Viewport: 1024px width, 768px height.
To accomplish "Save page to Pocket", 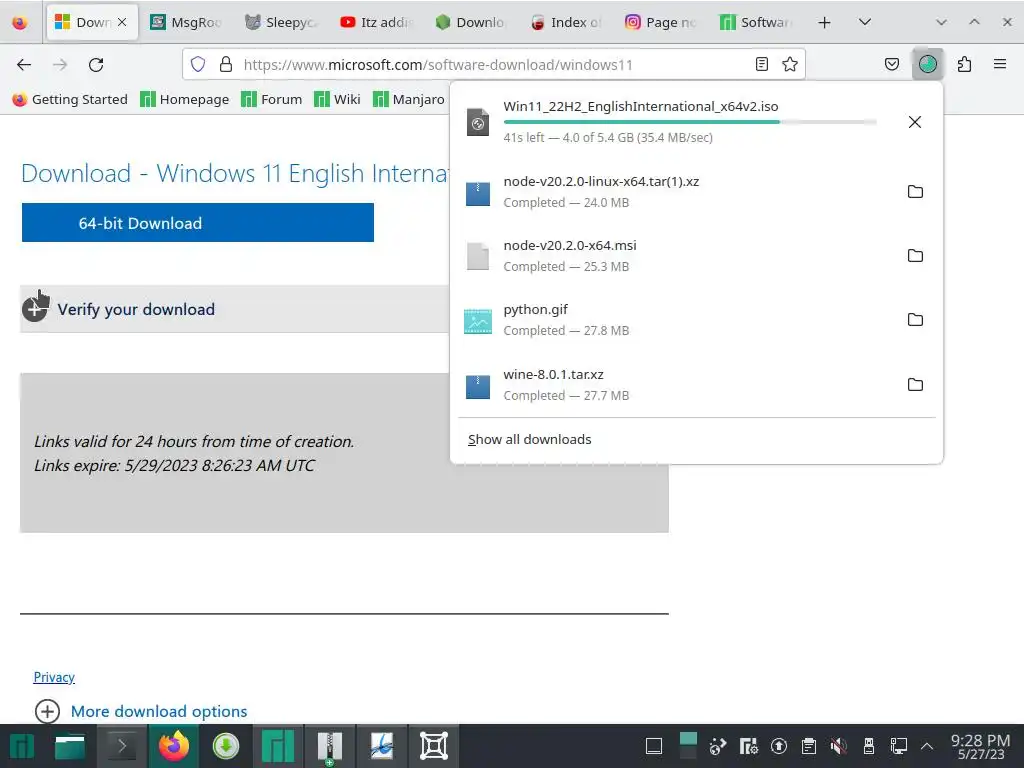I will (x=891, y=64).
